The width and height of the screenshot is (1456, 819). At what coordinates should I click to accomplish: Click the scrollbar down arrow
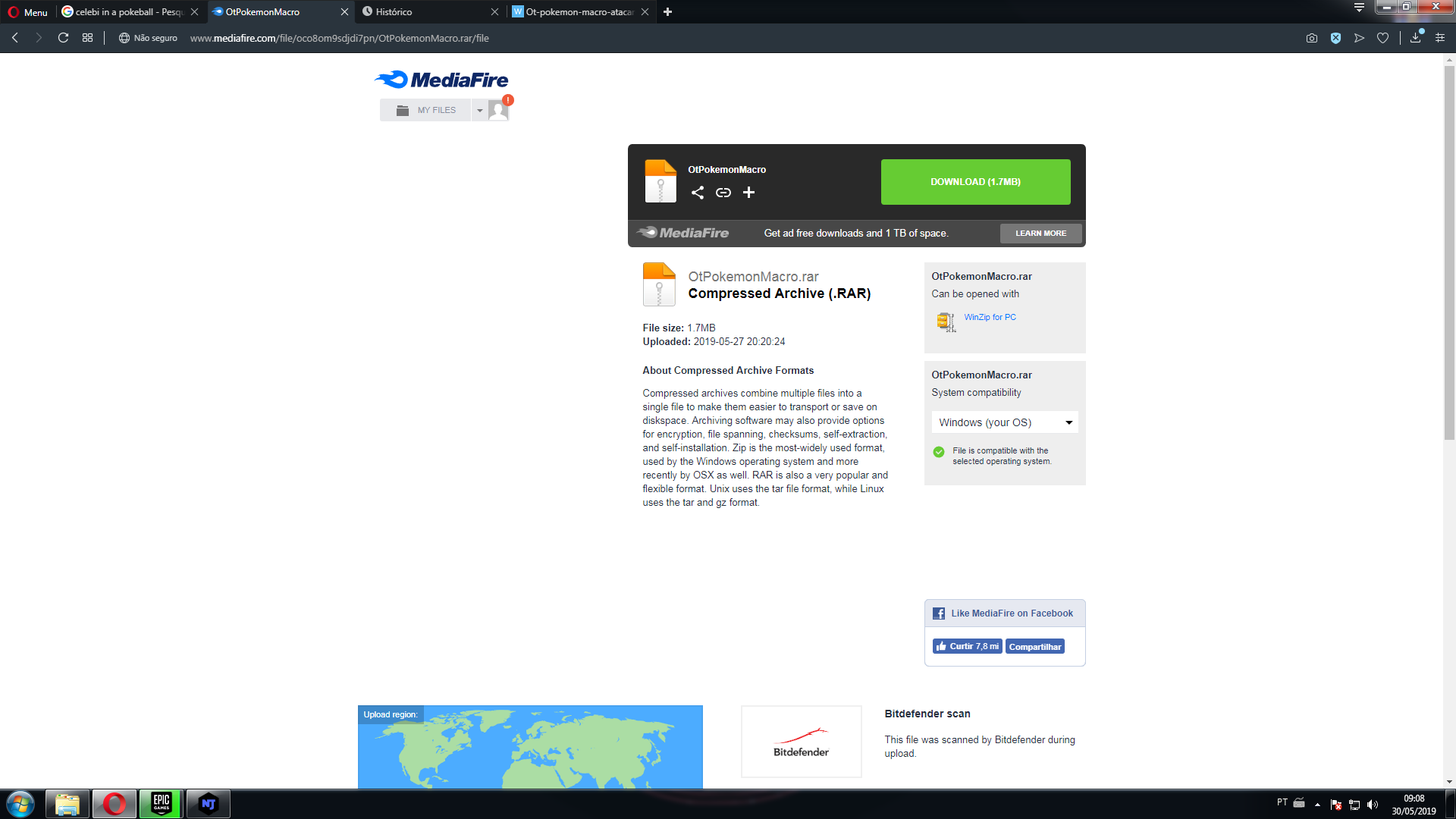coord(1449,782)
